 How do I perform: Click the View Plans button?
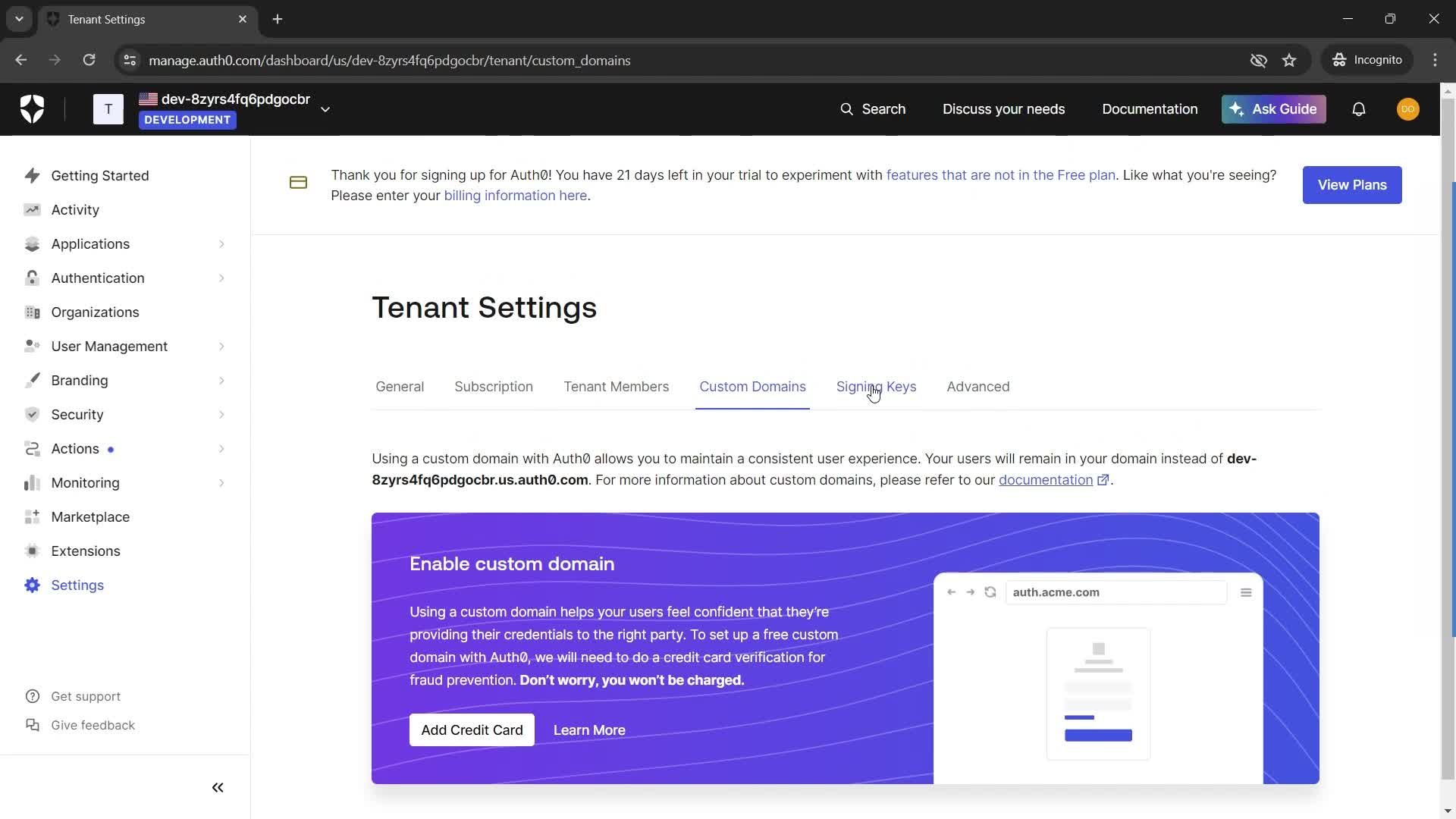(x=1352, y=185)
